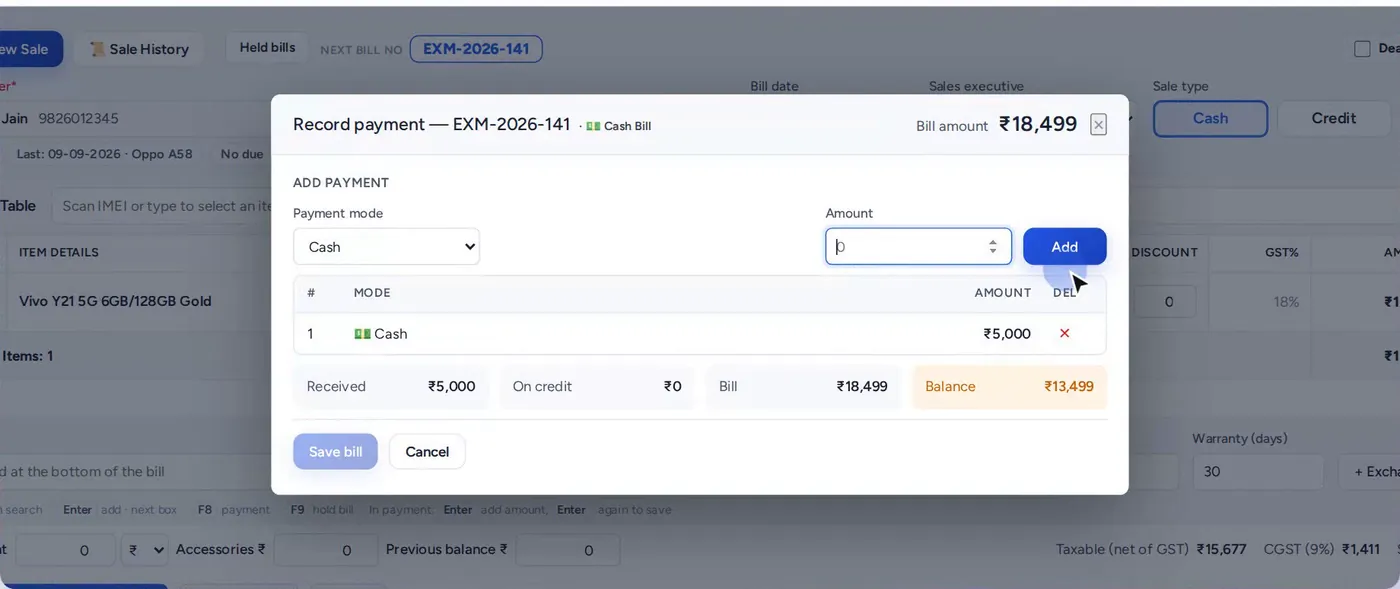Select the Credit sale type
Screen dimensions: 1400x589
point(1334,118)
